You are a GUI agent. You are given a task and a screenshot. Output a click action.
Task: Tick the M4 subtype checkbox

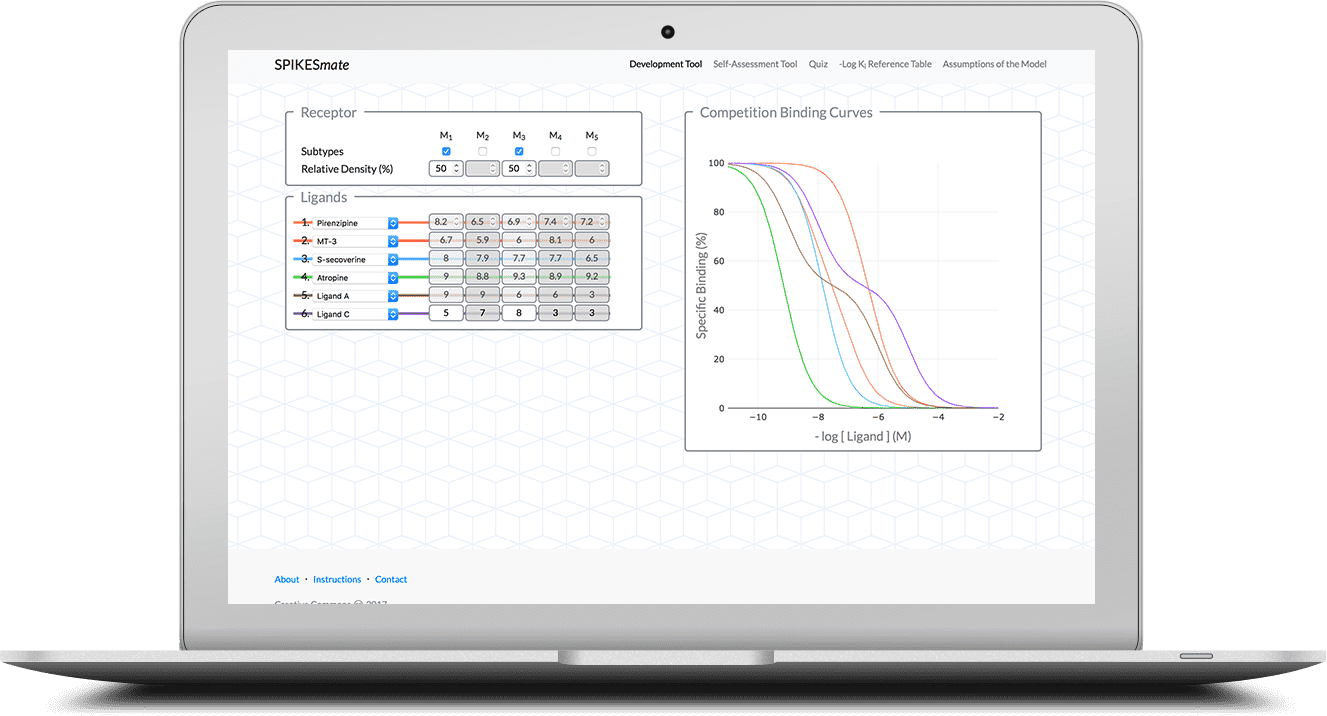[555, 151]
